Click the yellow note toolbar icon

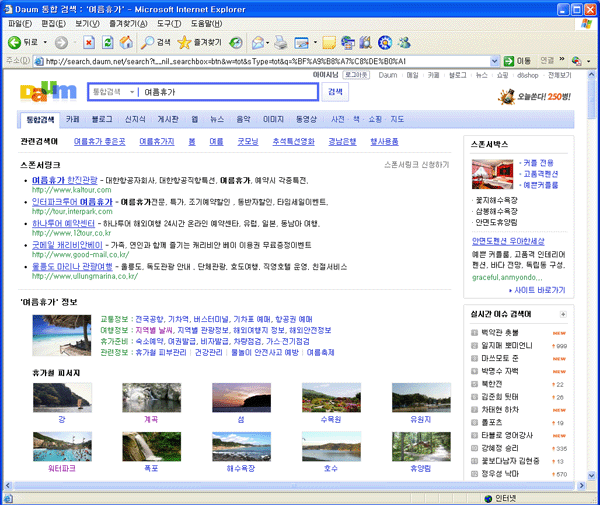click(x=329, y=42)
